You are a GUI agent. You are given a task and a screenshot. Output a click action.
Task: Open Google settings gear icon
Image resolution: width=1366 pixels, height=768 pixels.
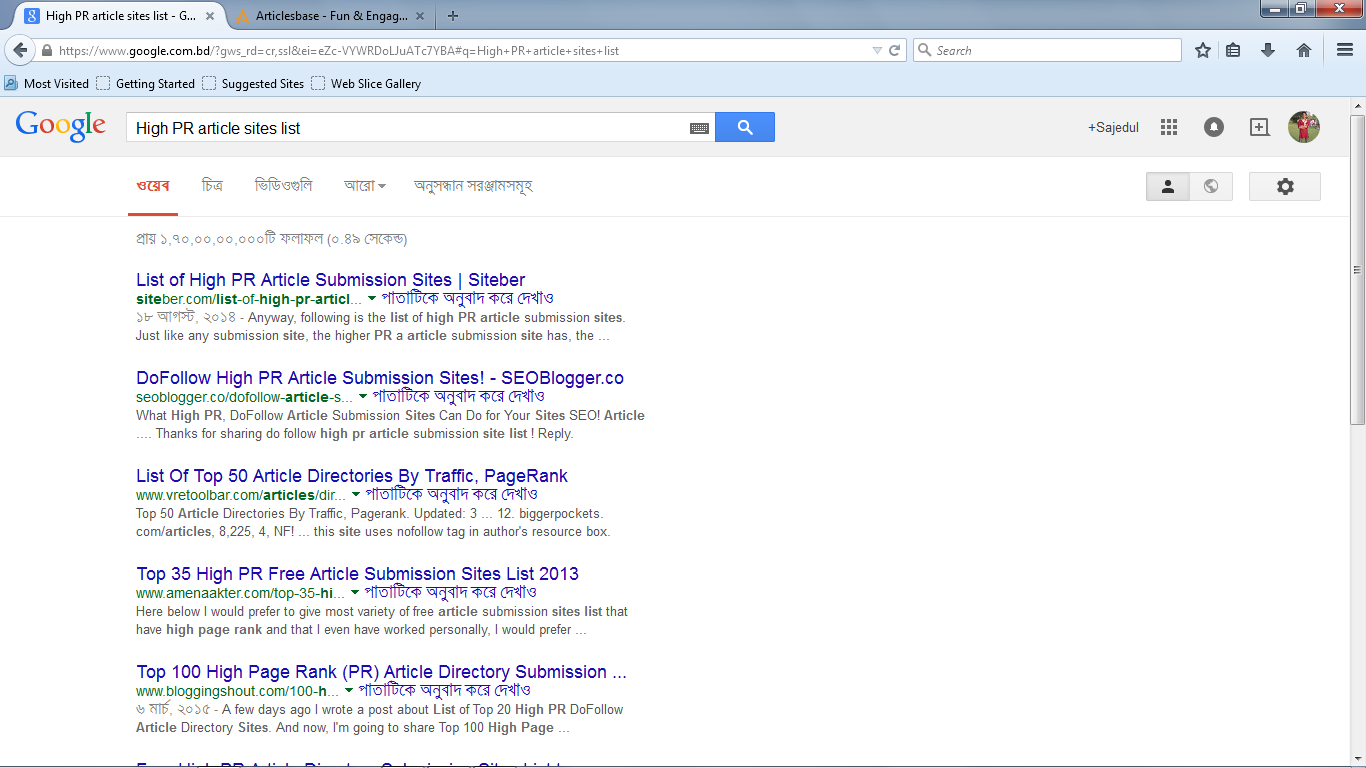[1285, 186]
